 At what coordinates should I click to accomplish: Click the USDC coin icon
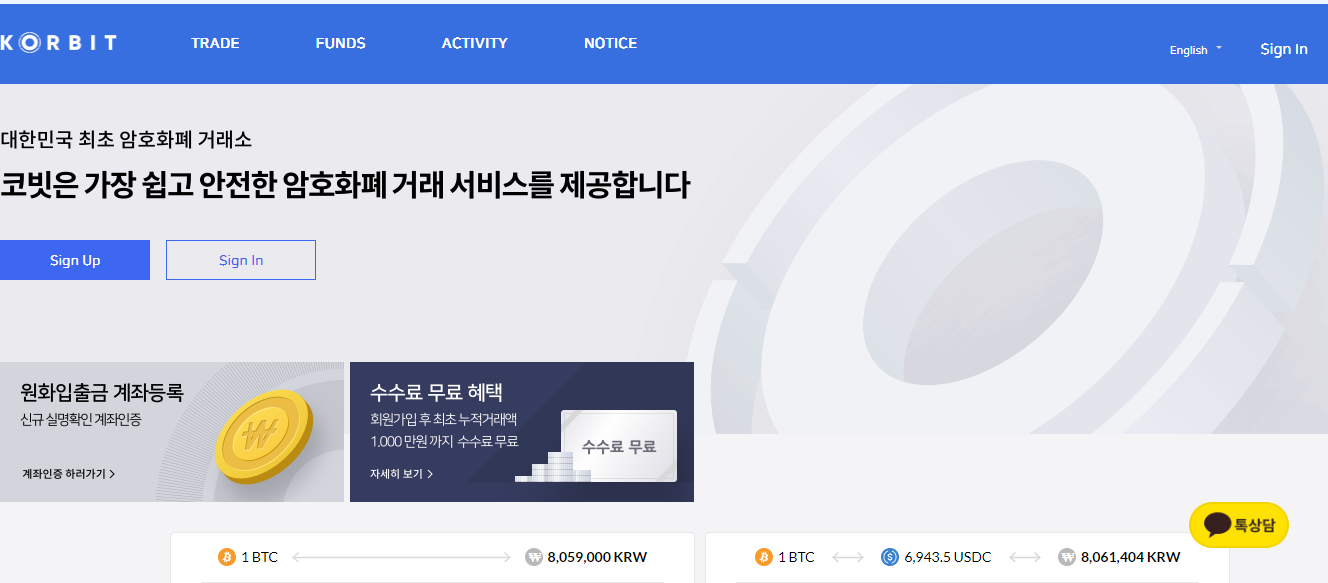click(x=890, y=557)
